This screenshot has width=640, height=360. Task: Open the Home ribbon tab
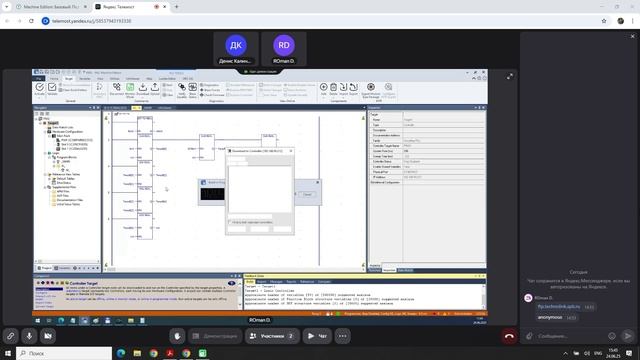[x=54, y=78]
